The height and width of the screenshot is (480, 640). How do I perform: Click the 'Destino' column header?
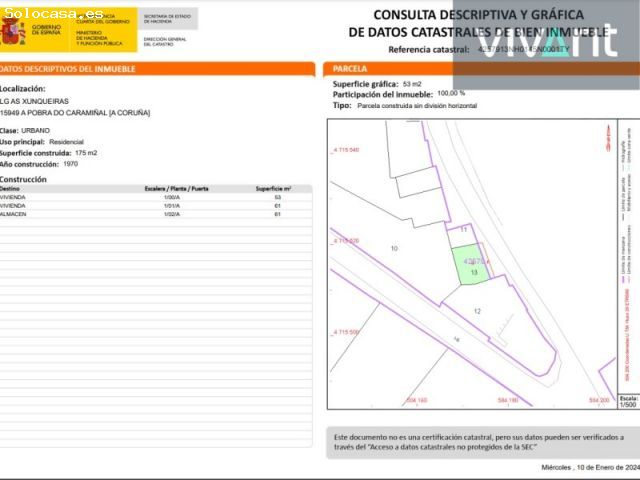tap(10, 189)
